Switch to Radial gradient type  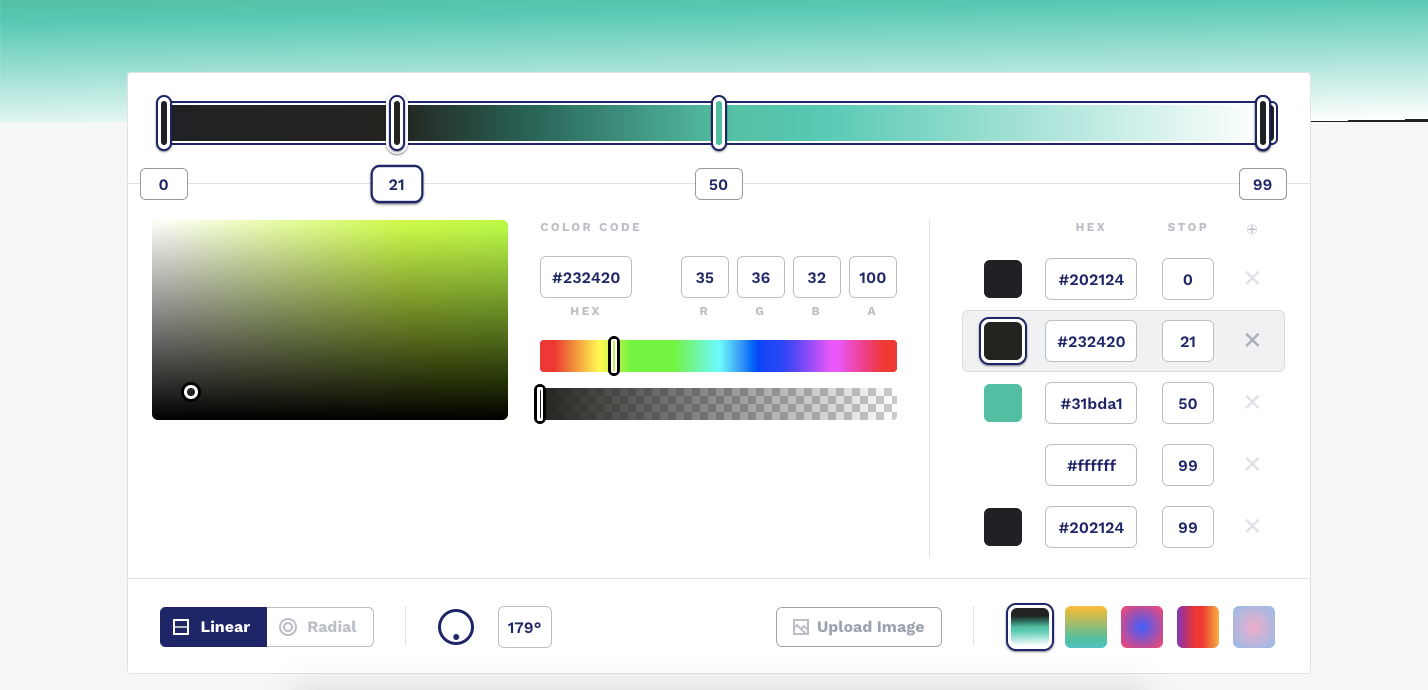pos(320,627)
